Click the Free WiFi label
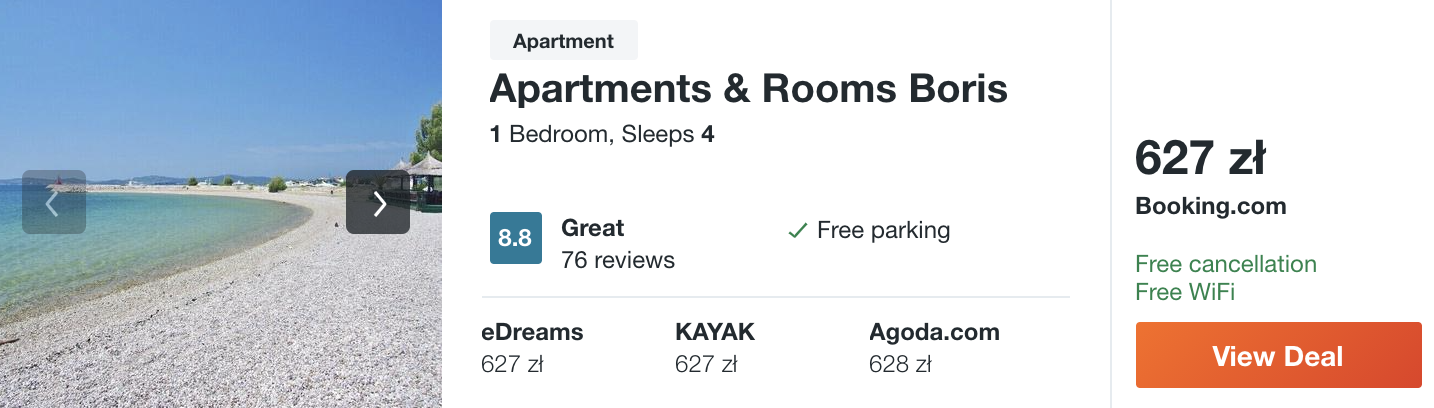Viewport: 1434px width, 408px height. click(x=1185, y=292)
